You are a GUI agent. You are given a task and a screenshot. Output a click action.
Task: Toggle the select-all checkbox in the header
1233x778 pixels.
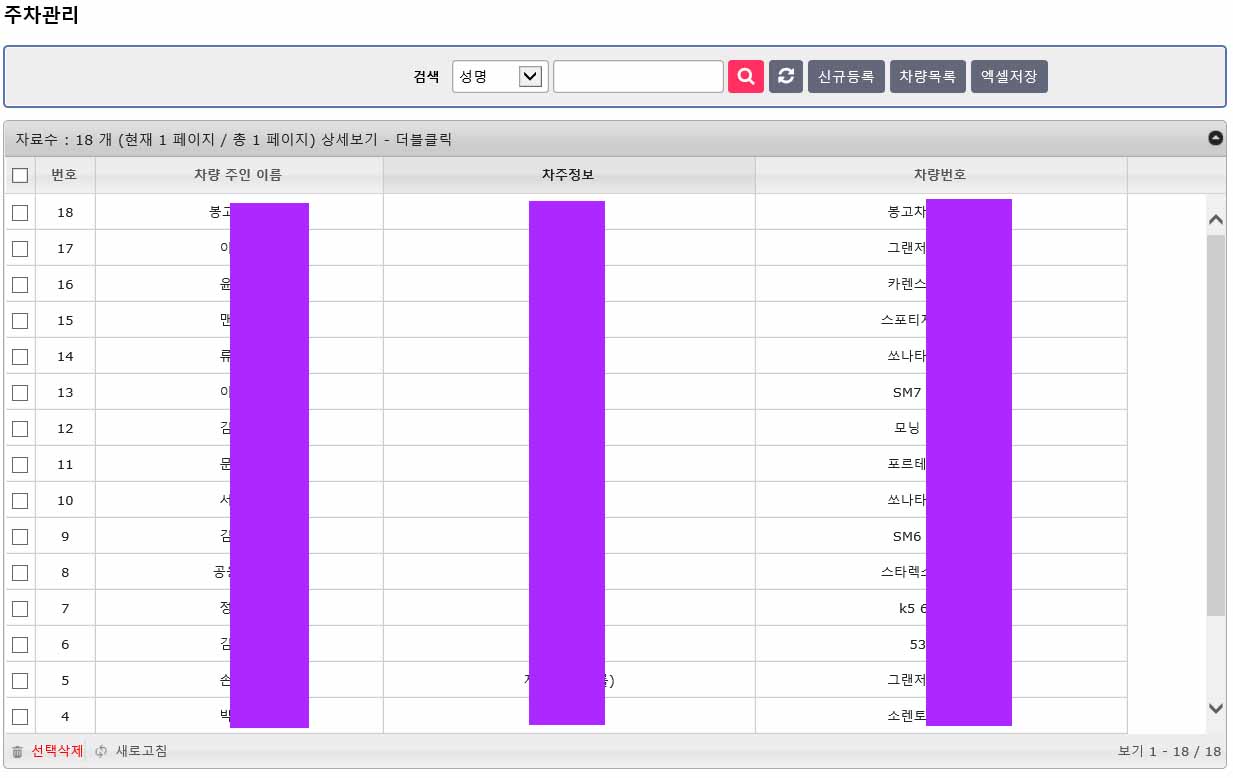pos(20,175)
